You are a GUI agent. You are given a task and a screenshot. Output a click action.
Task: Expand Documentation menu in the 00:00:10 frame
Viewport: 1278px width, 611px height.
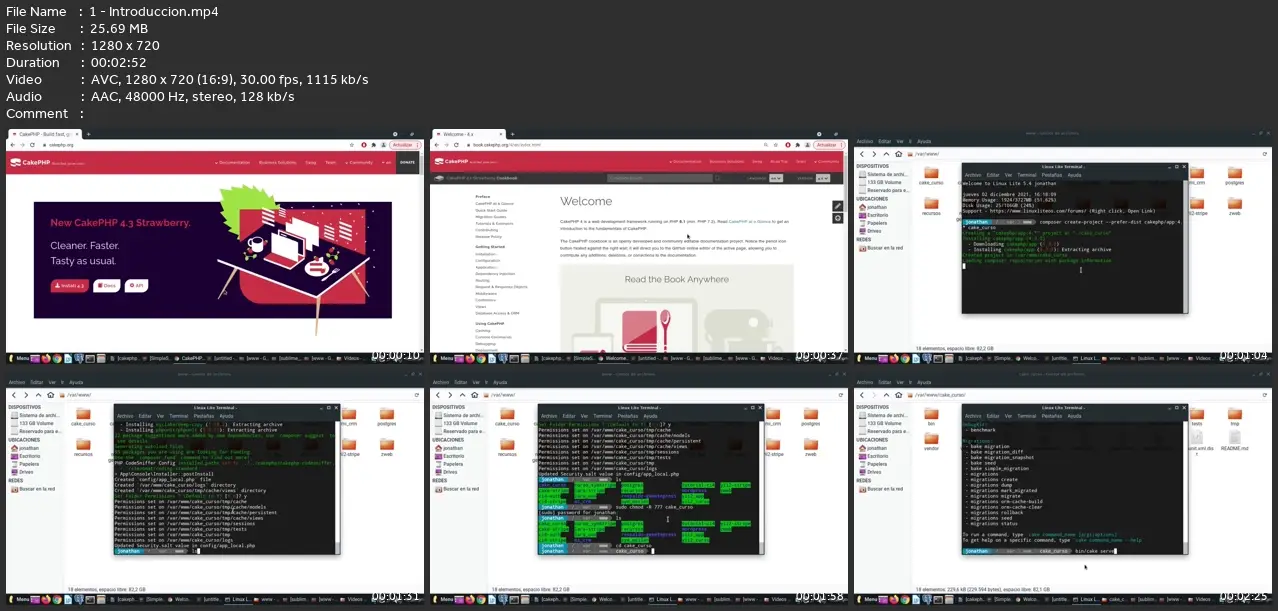point(233,162)
